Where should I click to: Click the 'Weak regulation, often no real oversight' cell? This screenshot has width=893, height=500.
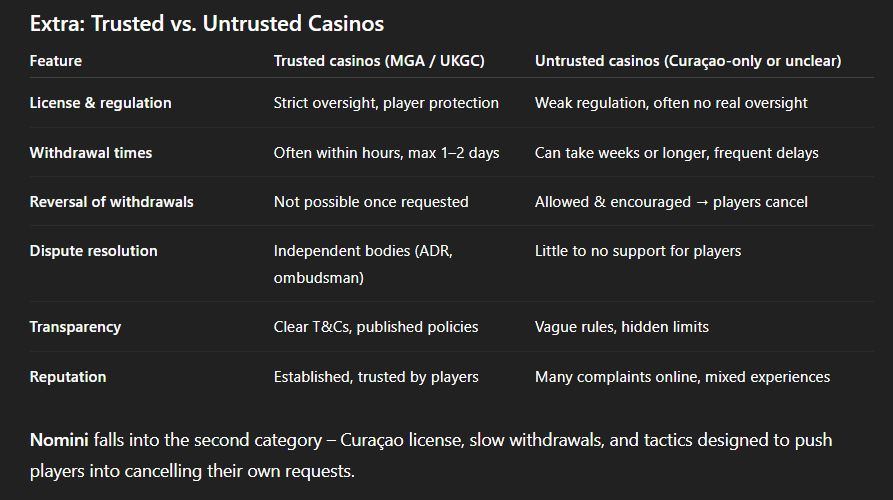[671, 103]
